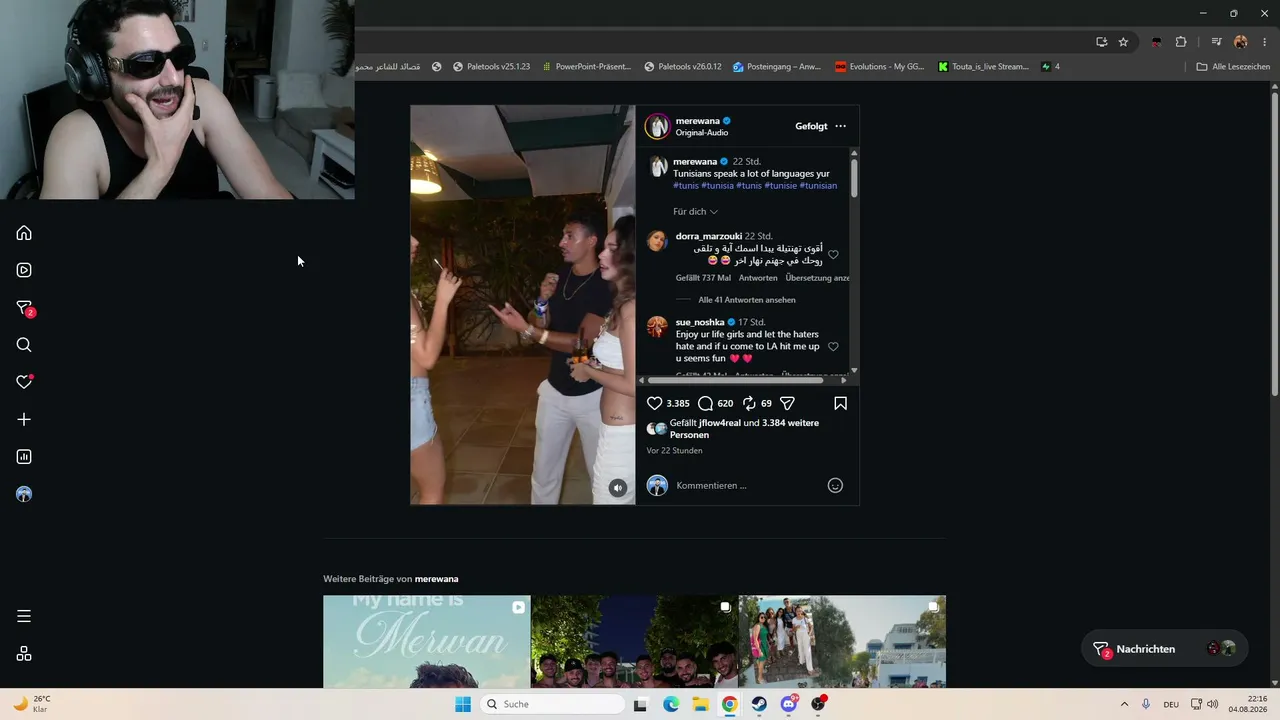Open the 'Paletools v25.1.23' bookmark
This screenshot has height=720, width=1280.
491,67
